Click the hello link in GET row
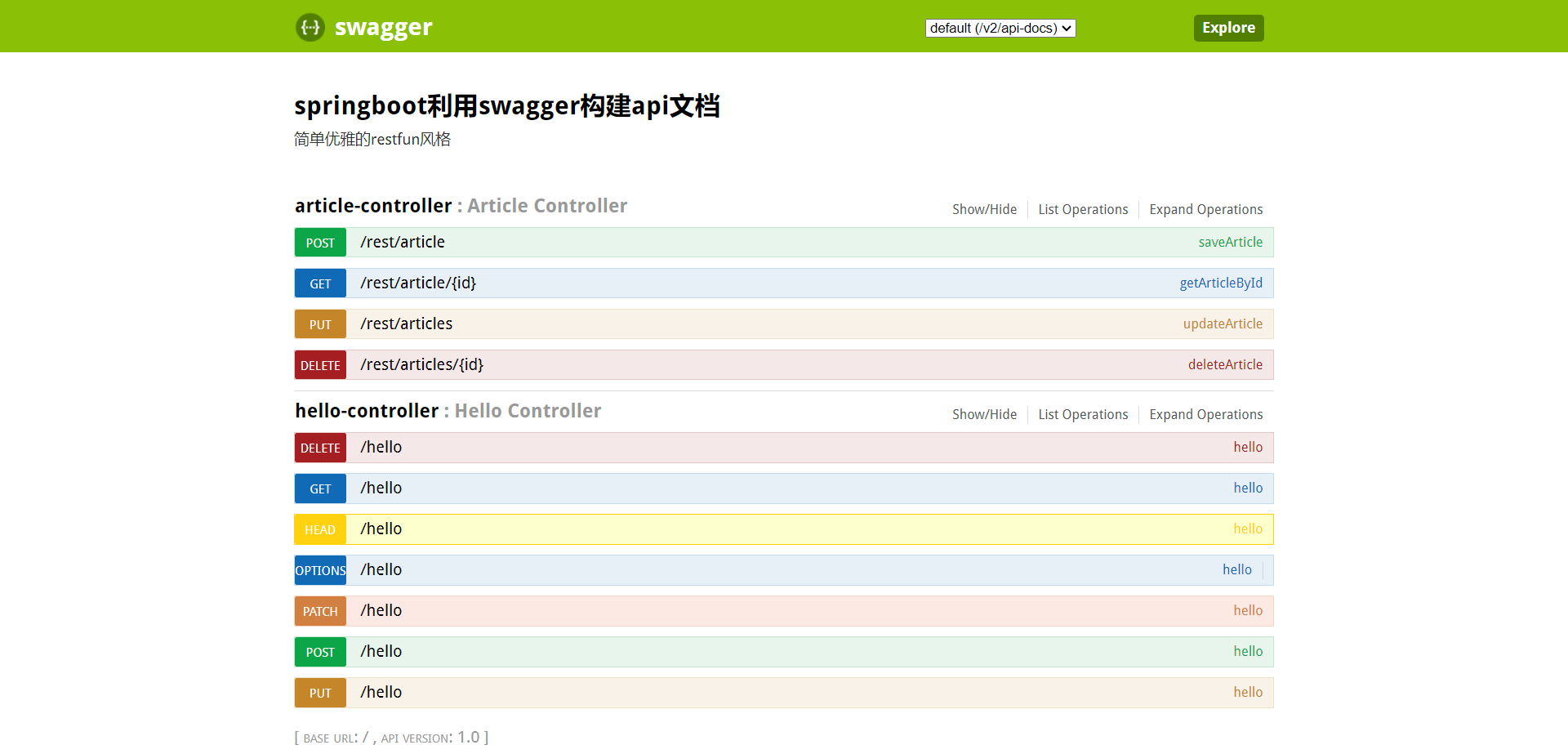The height and width of the screenshot is (754, 1568). tap(1248, 488)
